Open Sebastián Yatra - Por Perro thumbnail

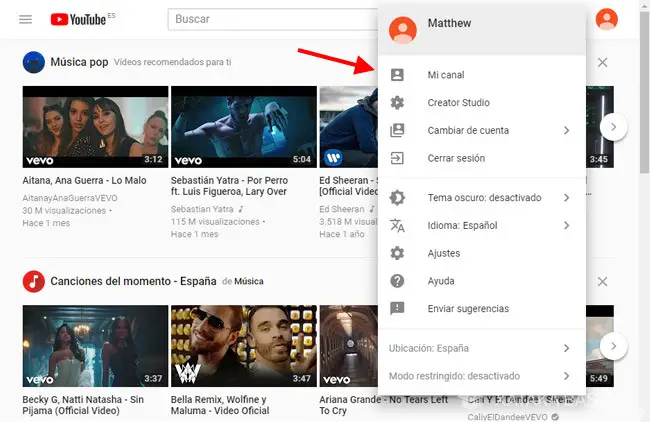pyautogui.click(x=244, y=127)
